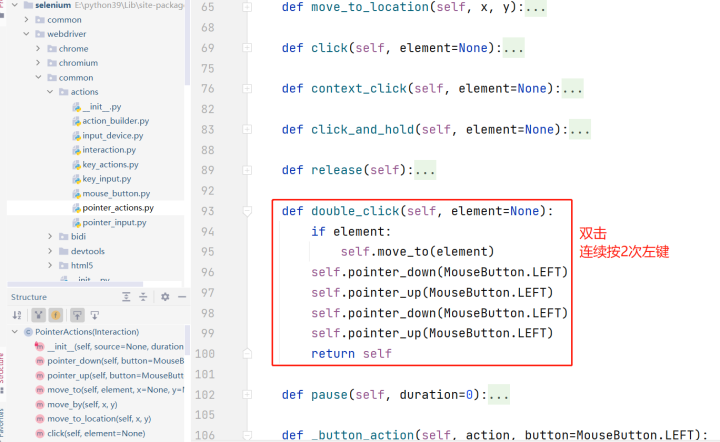Unfold click_and_hold method at line 83
The image size is (720, 442).
click(x=247, y=129)
